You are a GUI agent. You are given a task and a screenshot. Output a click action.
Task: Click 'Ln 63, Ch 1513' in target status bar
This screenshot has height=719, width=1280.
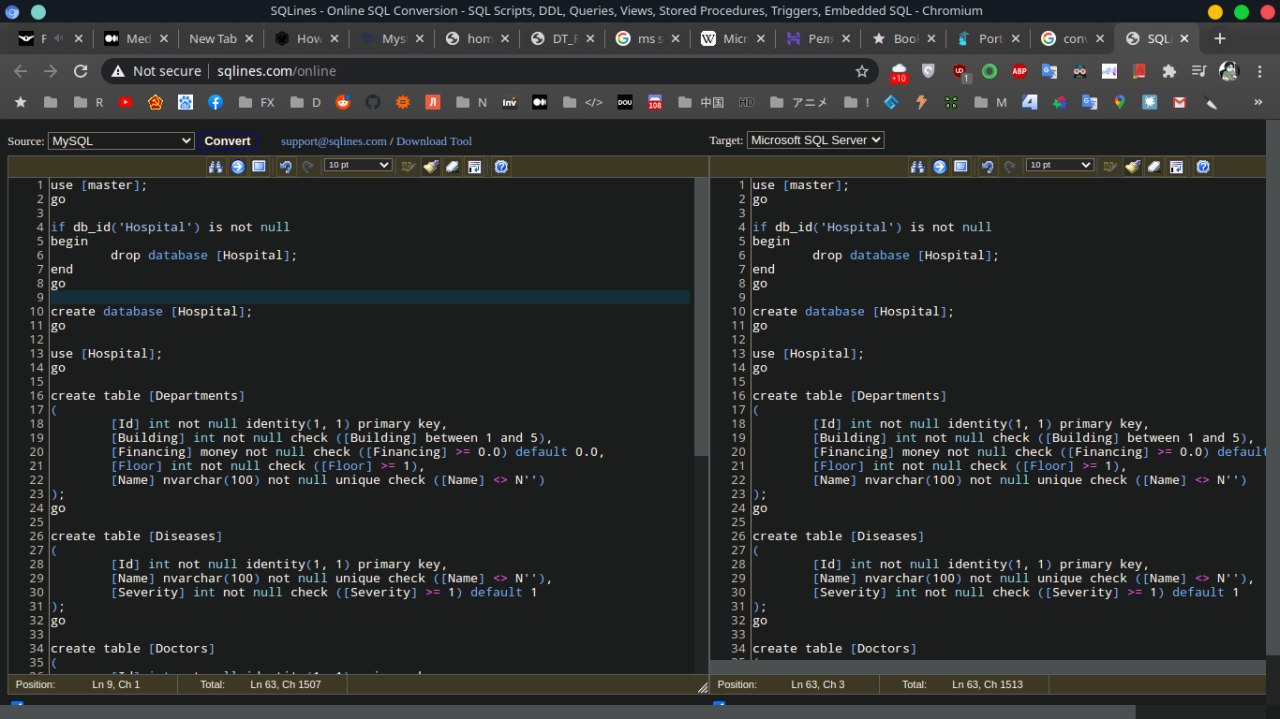[987, 685]
